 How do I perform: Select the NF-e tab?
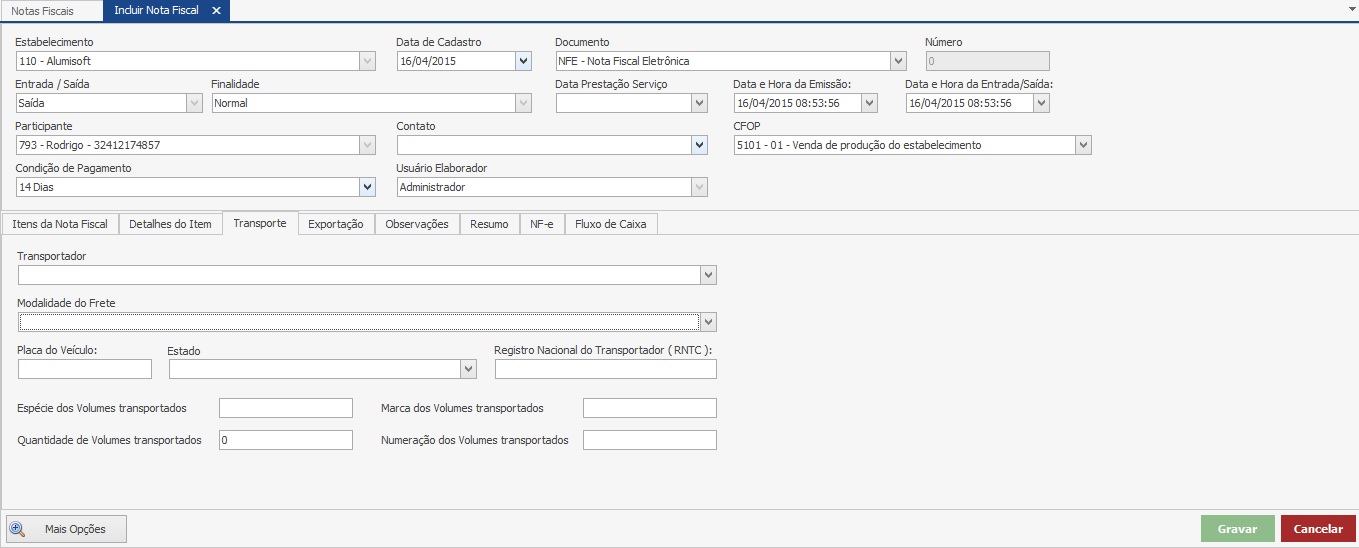tap(541, 224)
